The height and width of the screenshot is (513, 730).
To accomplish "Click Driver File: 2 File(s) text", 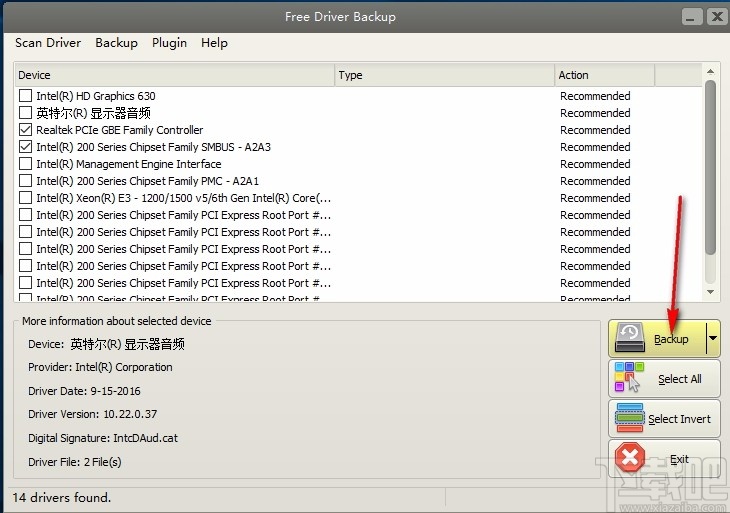I will pos(74,462).
